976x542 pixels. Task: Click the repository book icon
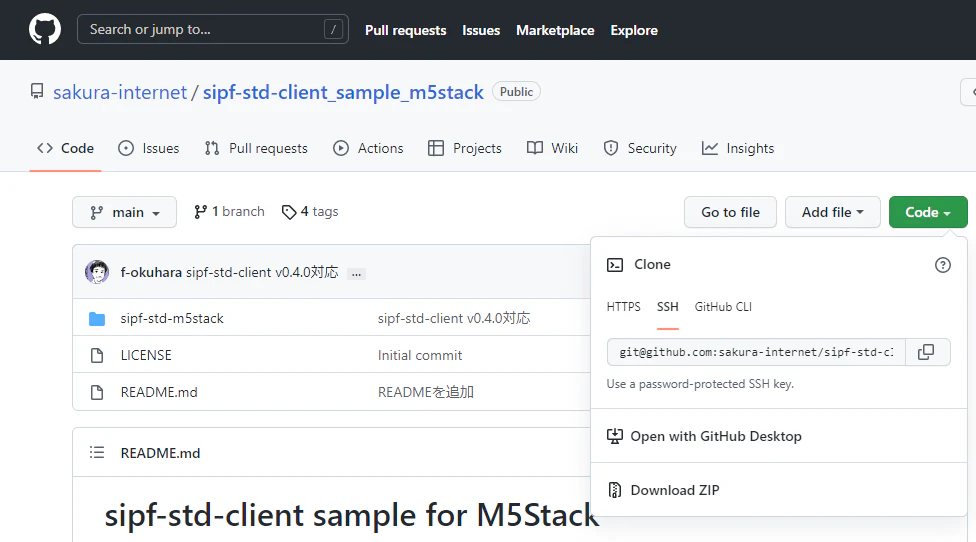(37, 92)
